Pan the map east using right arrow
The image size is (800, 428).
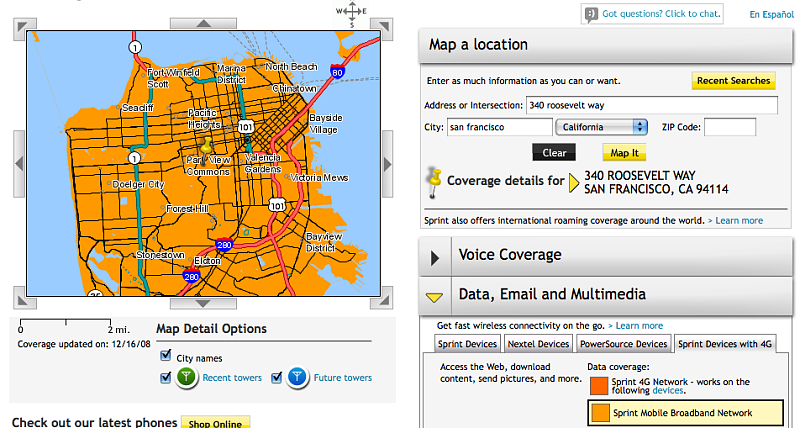(387, 164)
